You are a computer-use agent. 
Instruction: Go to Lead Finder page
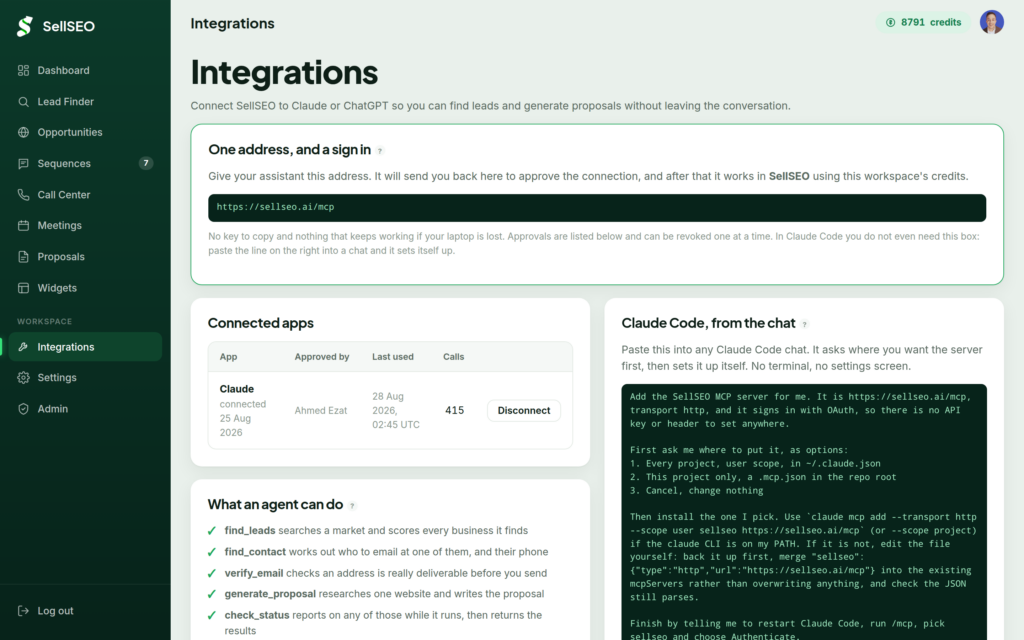[x=85, y=102]
